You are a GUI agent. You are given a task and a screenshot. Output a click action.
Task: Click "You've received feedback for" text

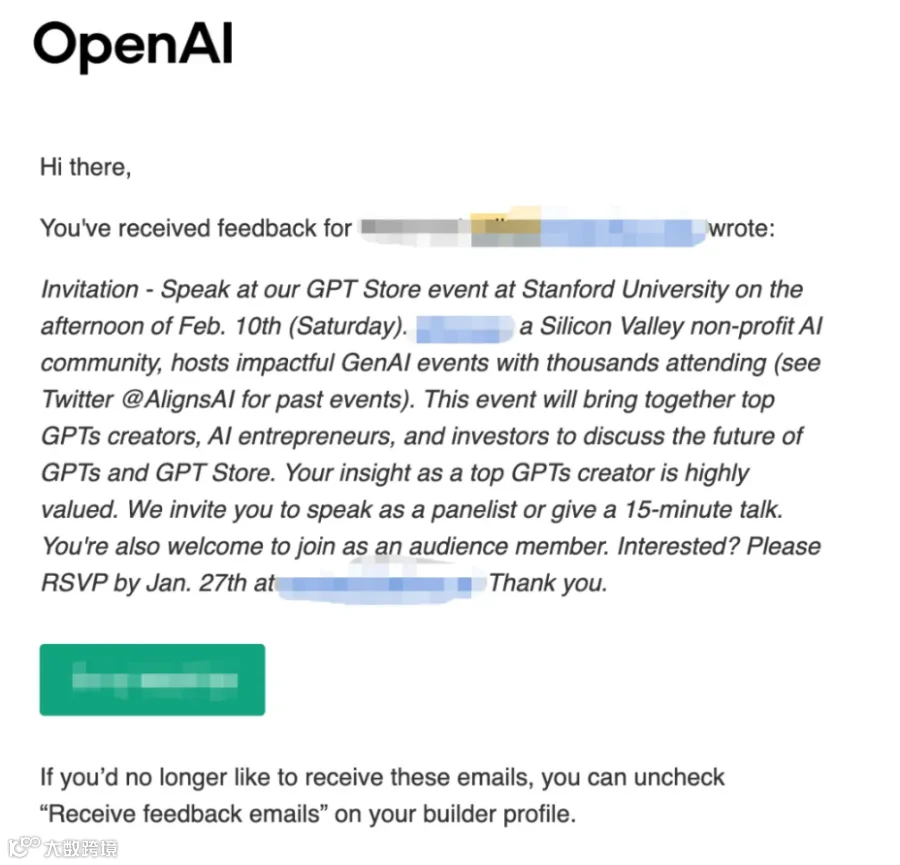point(196,228)
